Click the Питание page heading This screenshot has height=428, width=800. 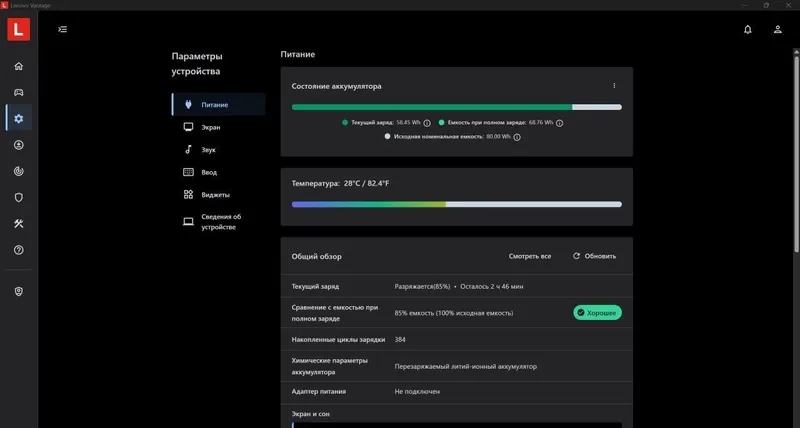(297, 54)
